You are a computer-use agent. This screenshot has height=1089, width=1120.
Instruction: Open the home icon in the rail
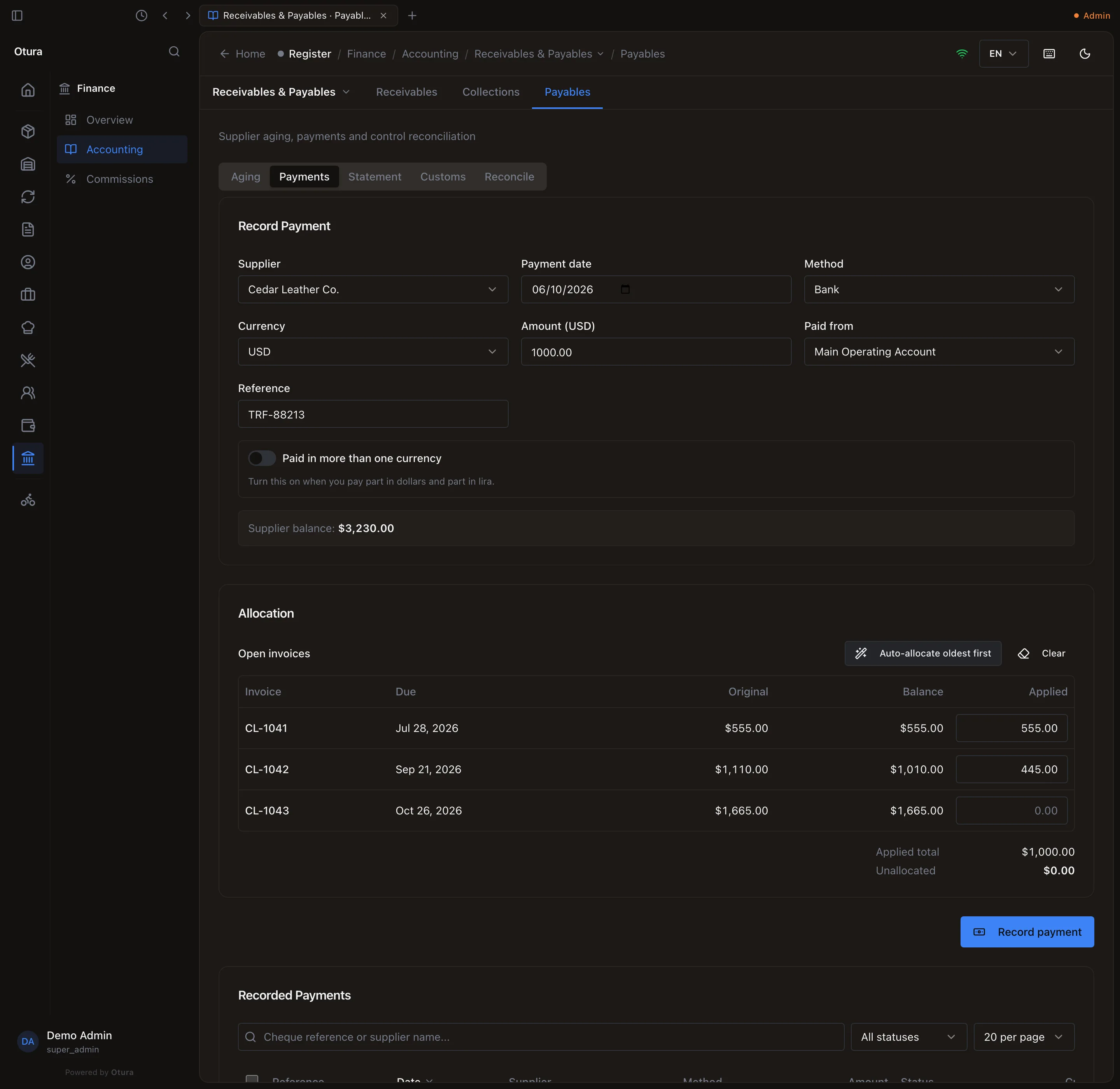click(28, 90)
